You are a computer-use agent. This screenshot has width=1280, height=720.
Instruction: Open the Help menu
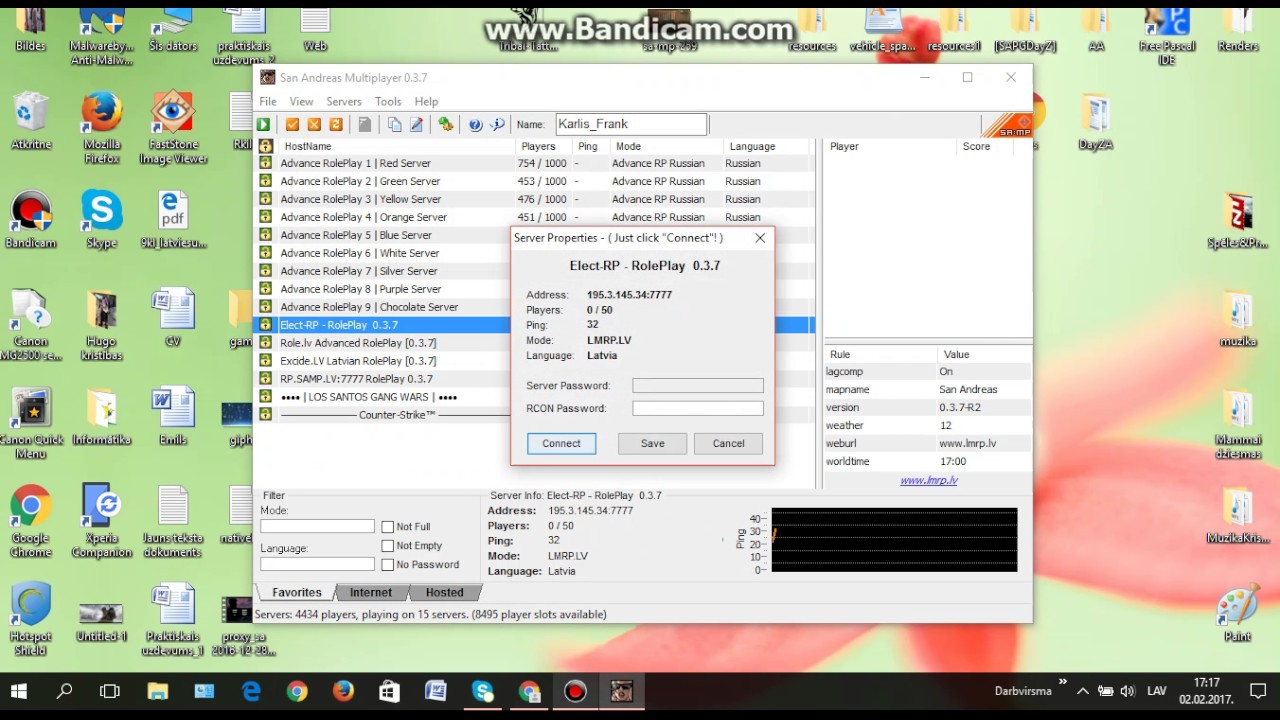tap(426, 101)
